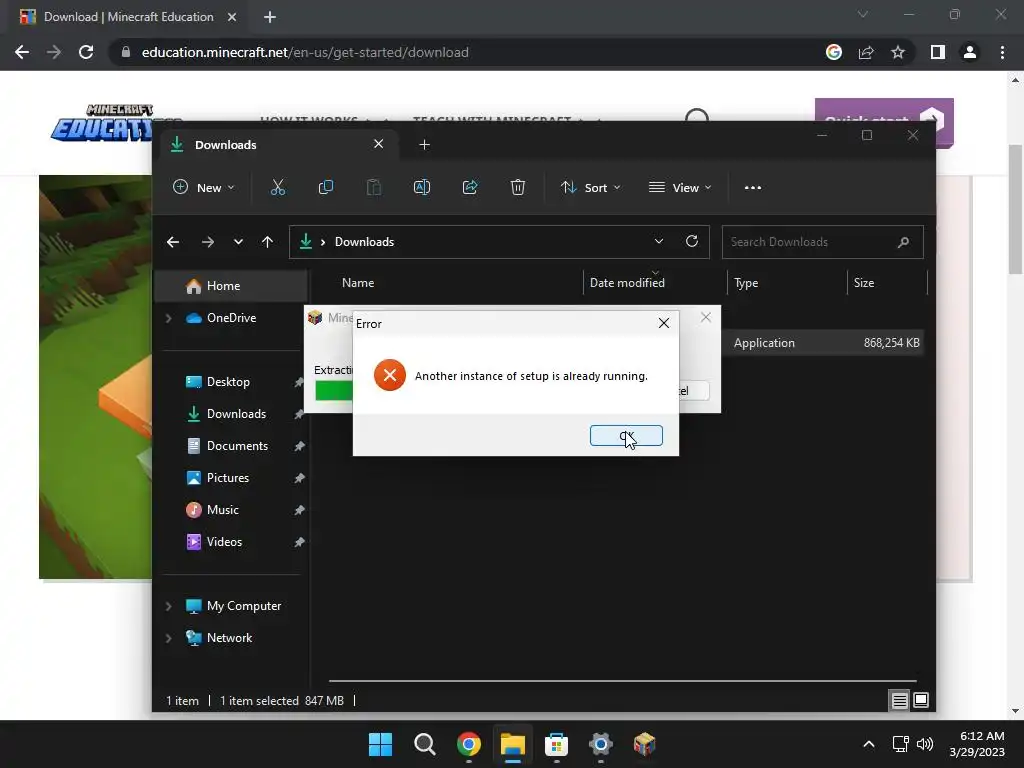Reload the Chrome page
Screen dimensions: 1024x768
click(86, 52)
